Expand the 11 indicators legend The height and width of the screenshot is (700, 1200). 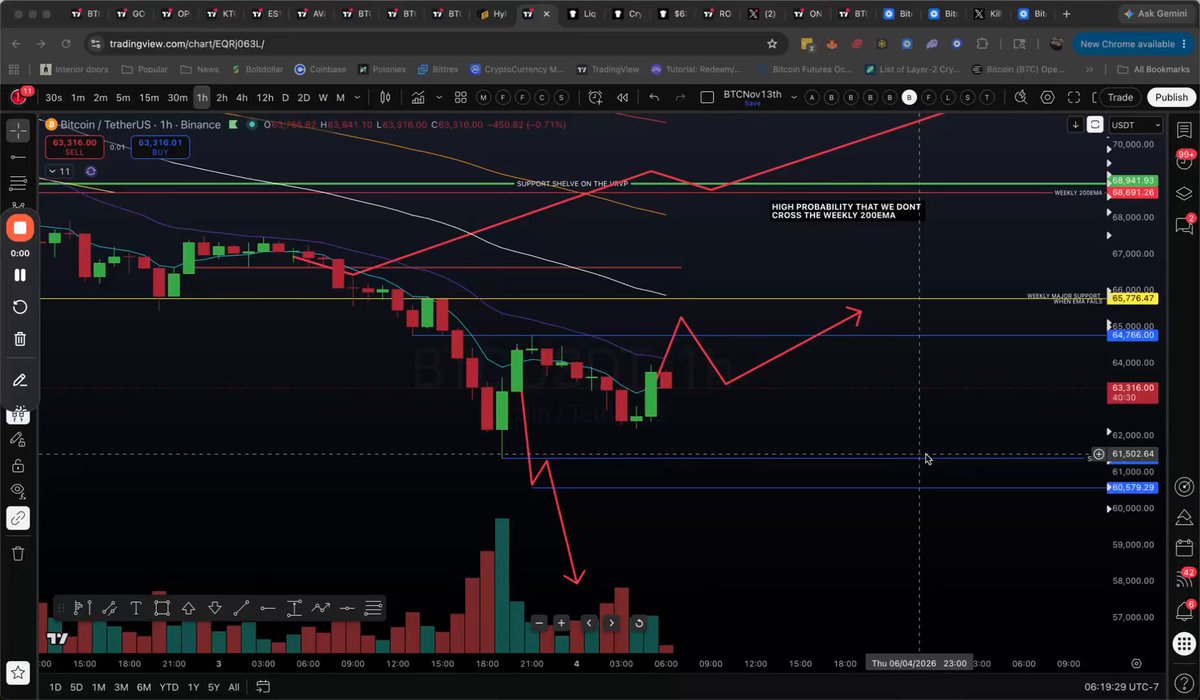tap(59, 171)
